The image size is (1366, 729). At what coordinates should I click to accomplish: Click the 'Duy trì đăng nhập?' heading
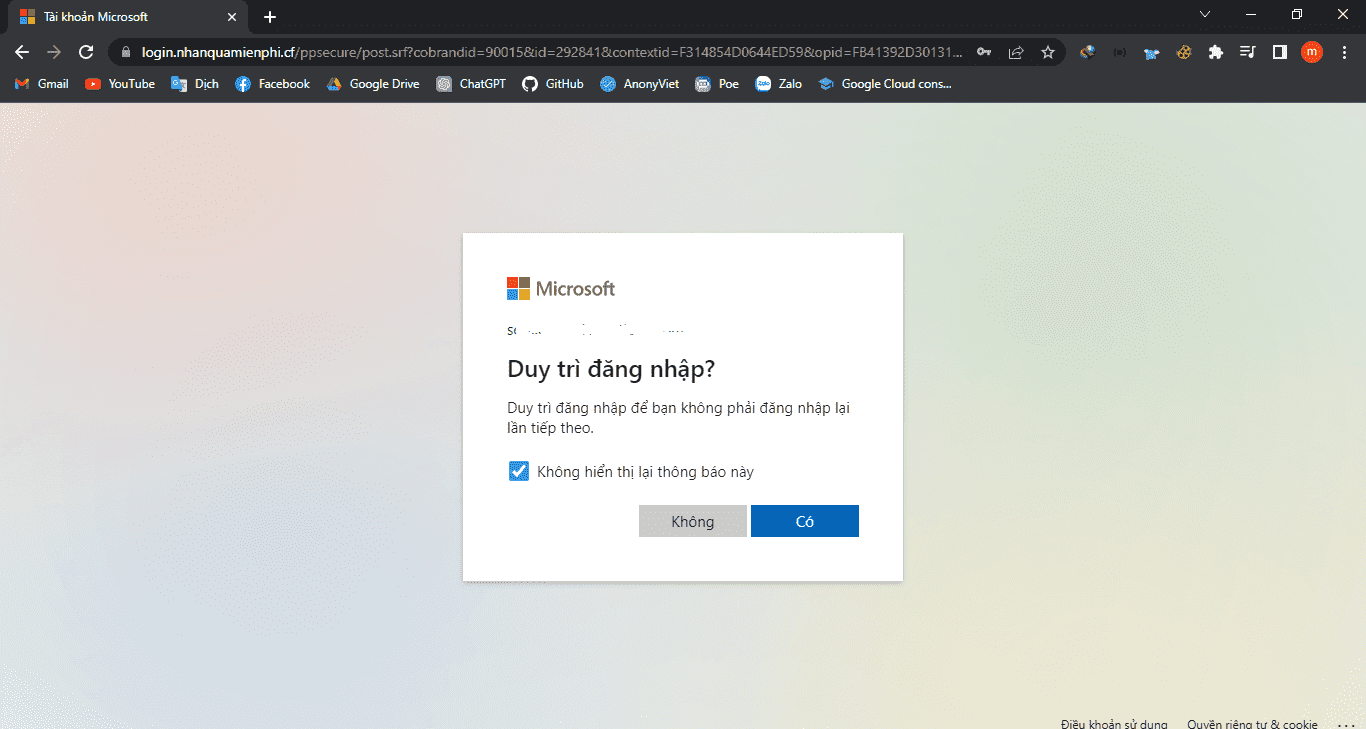coord(611,369)
